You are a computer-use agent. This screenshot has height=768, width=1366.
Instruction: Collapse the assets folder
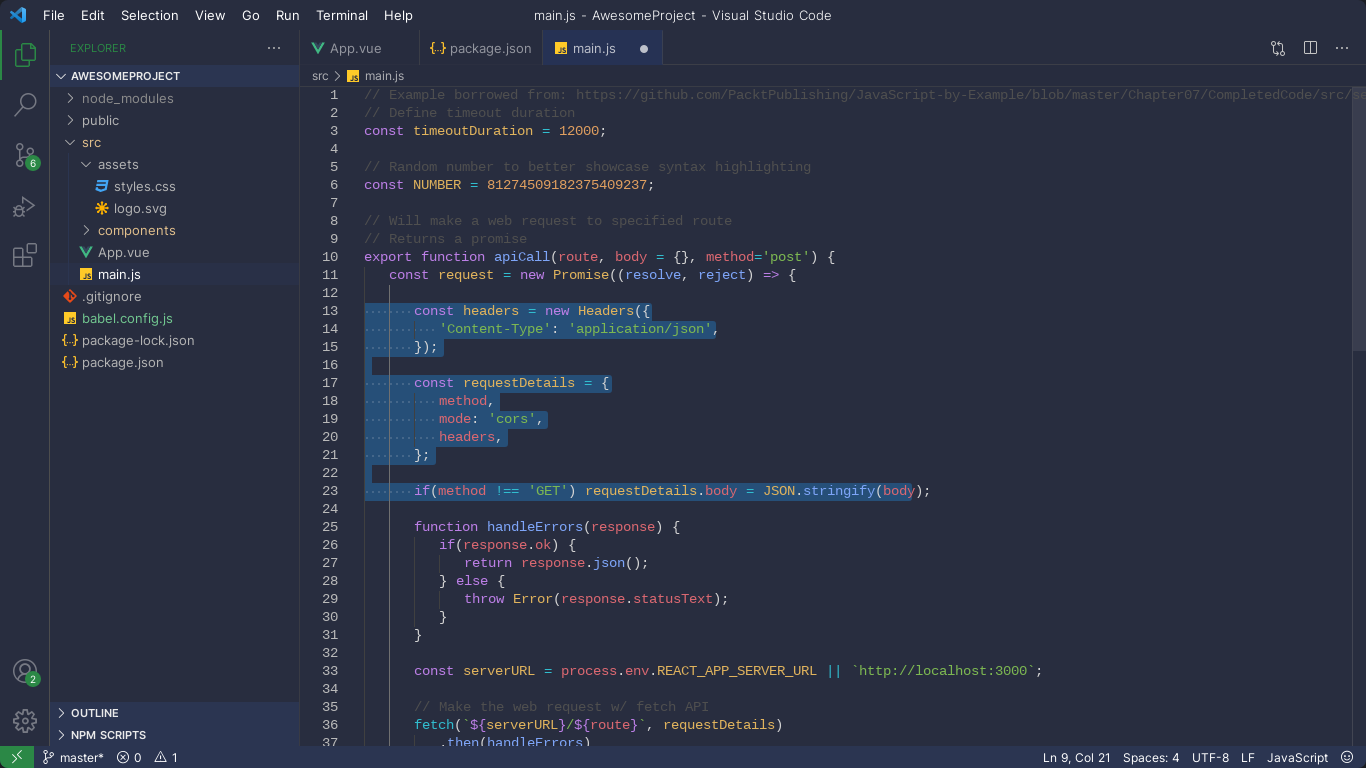pos(175,164)
